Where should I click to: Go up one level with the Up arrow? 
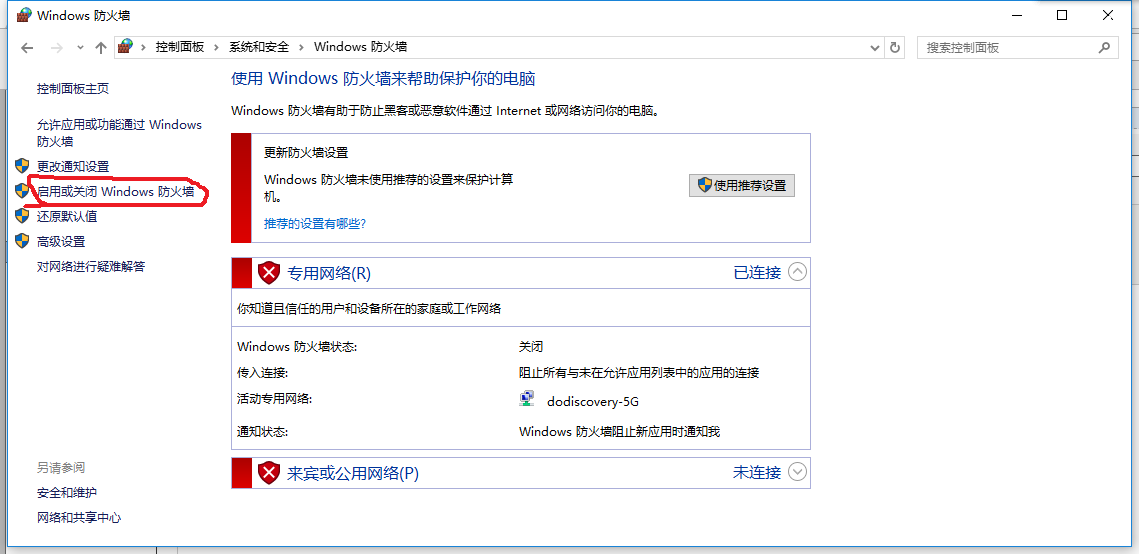(x=101, y=48)
